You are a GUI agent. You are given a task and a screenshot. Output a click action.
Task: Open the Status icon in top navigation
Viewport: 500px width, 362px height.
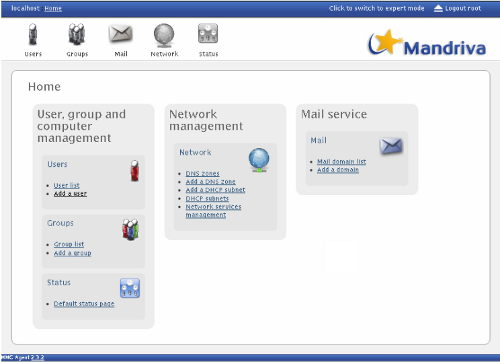208,33
